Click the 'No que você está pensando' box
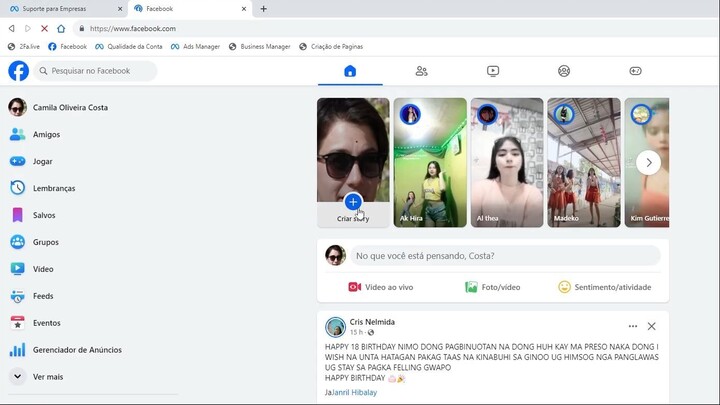 pos(505,255)
